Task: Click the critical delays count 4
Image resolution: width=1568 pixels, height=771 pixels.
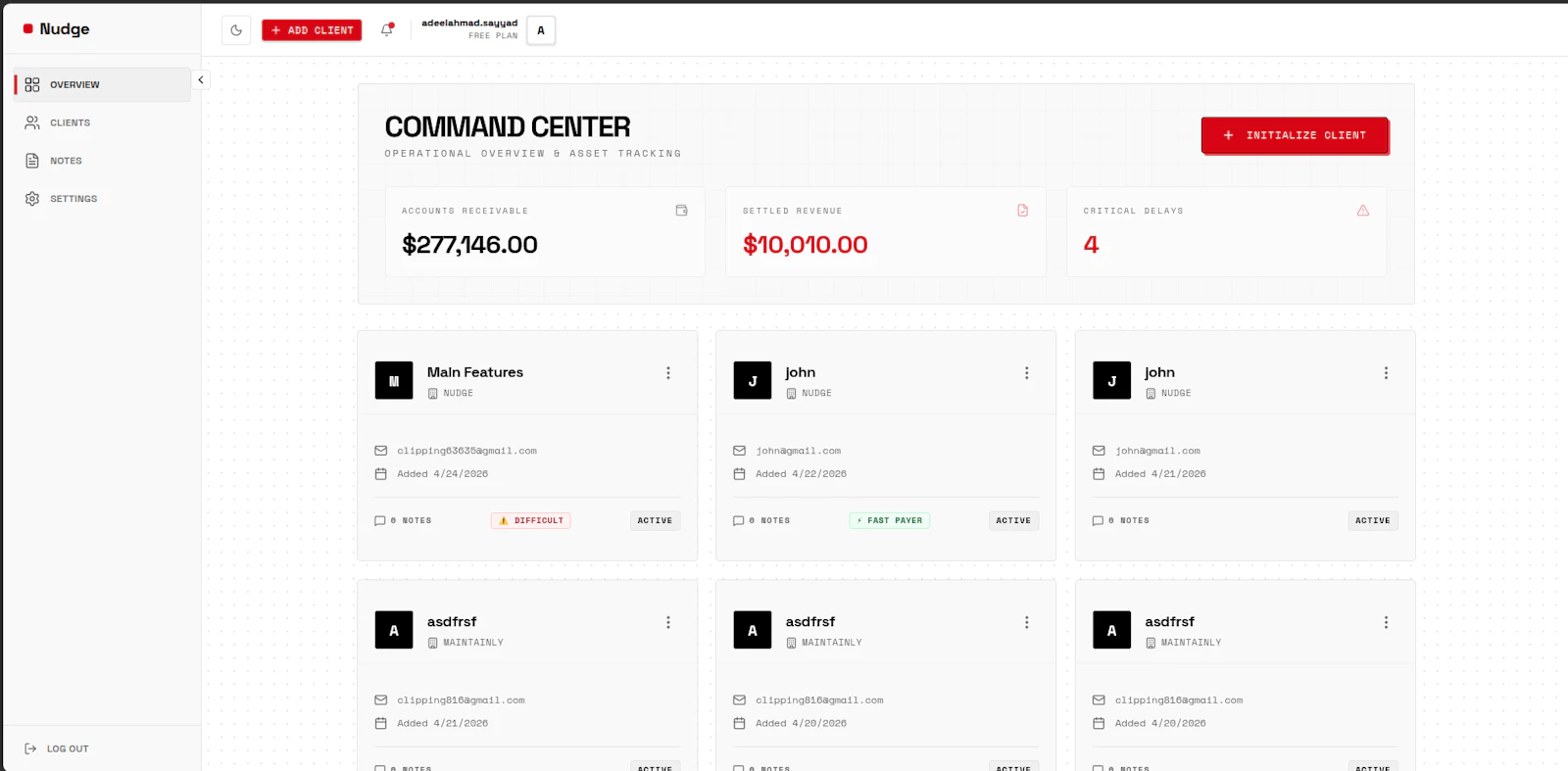Action: [1091, 245]
